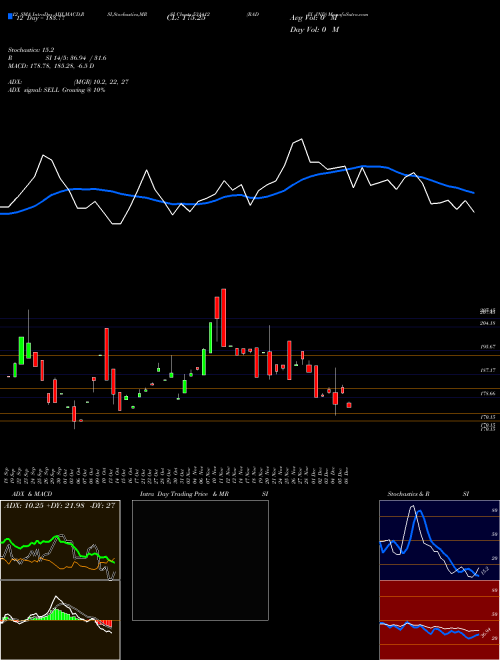
Task: Open the red RSI panel thumbnail
Action: [x=439, y=620]
